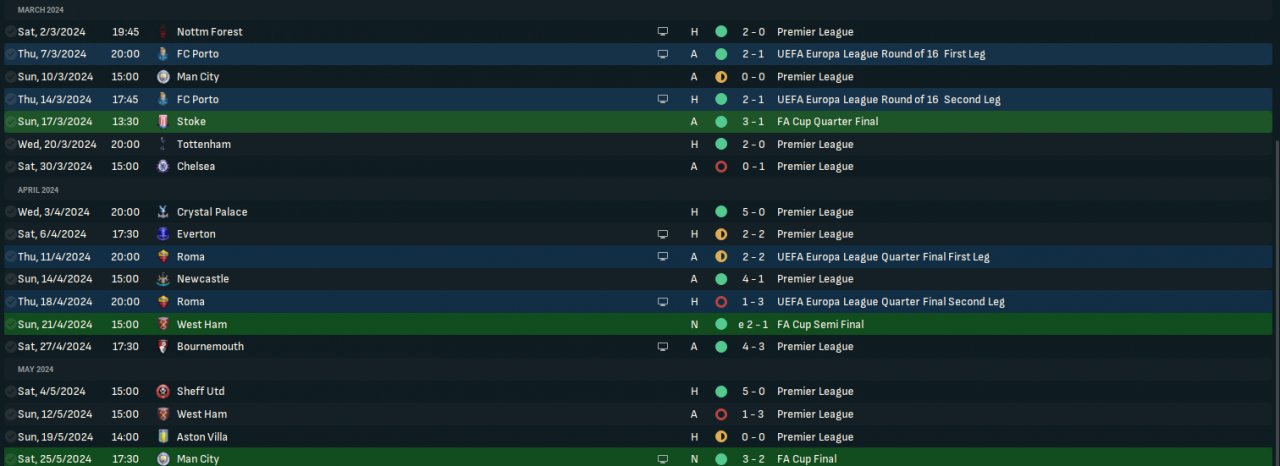
Task: Click the TV broadcast icon on the Everton row
Action: pos(662,234)
